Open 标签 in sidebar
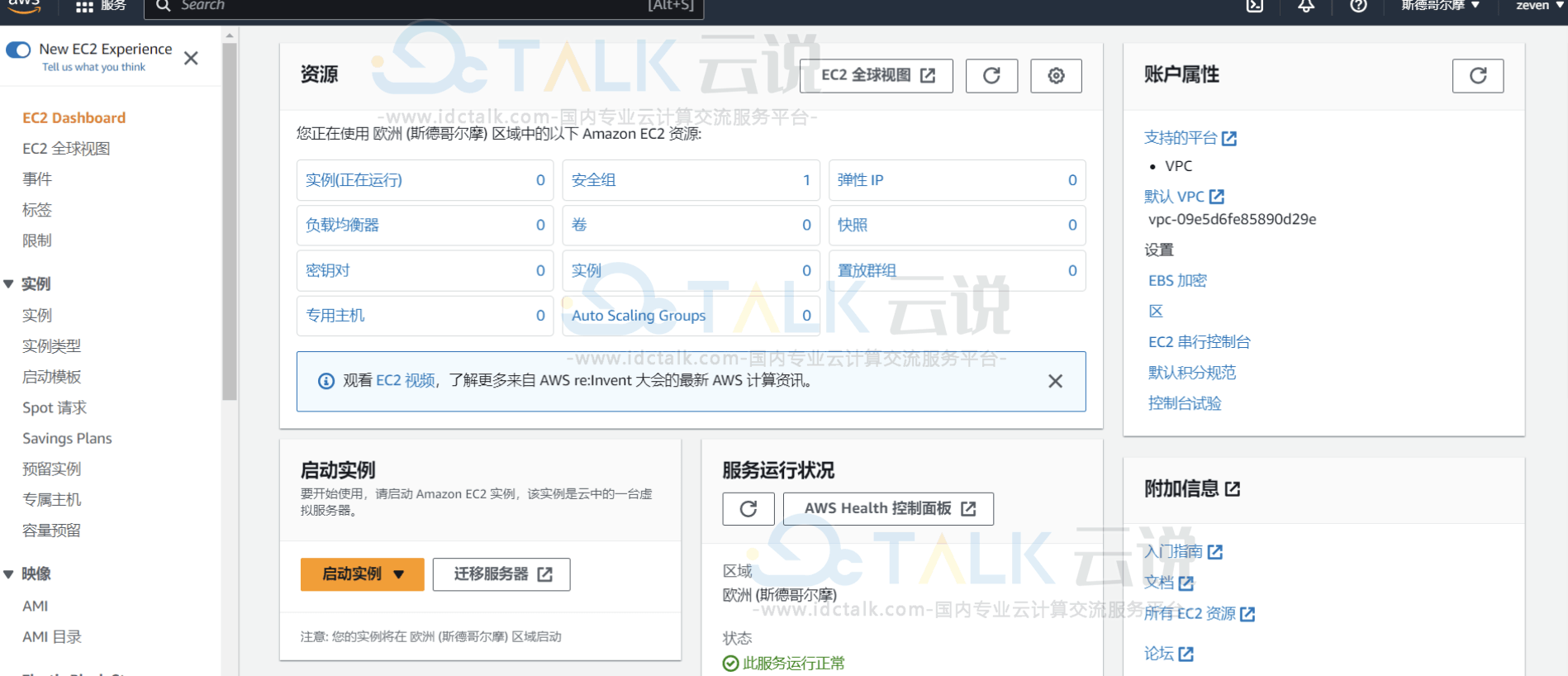 [x=37, y=210]
